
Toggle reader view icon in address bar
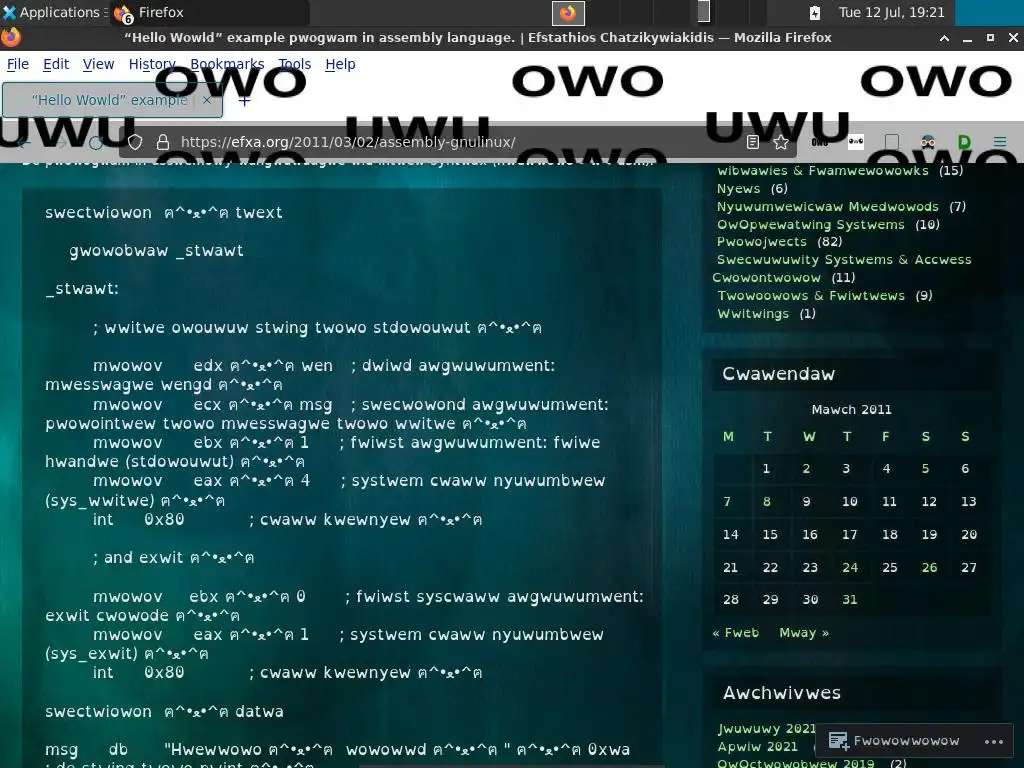click(x=753, y=142)
